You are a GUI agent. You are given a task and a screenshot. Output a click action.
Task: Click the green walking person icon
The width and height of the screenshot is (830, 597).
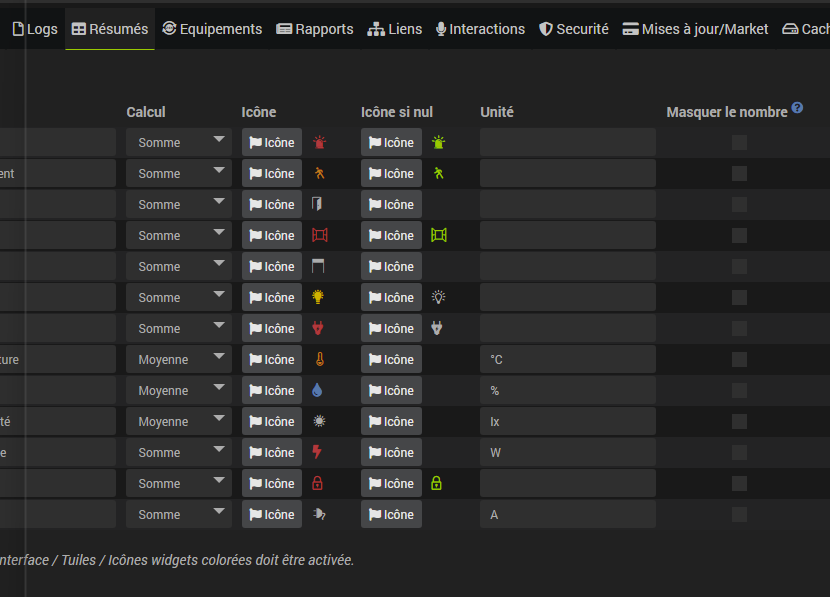(x=438, y=174)
